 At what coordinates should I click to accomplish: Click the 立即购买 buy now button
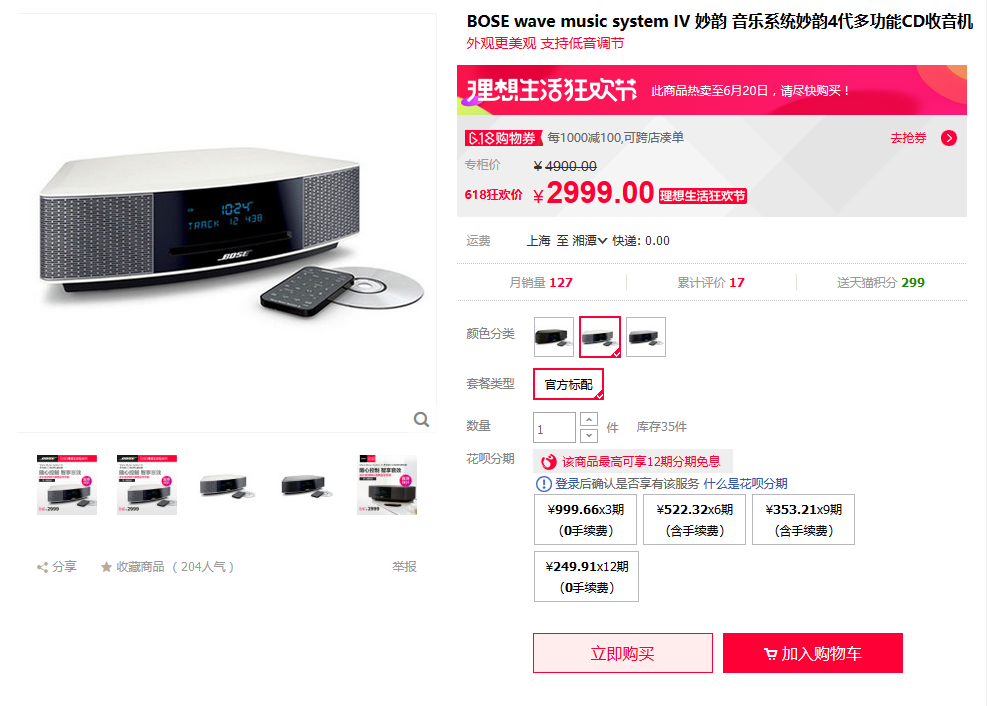pyautogui.click(x=623, y=653)
